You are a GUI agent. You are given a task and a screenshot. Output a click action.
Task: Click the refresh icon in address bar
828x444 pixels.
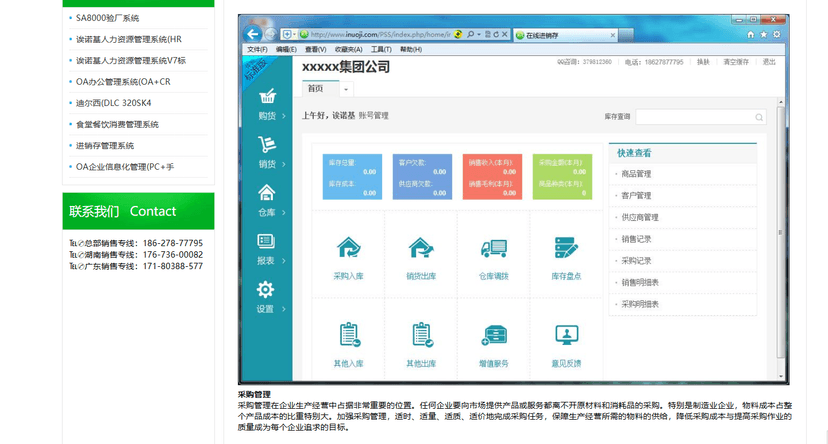(496, 34)
